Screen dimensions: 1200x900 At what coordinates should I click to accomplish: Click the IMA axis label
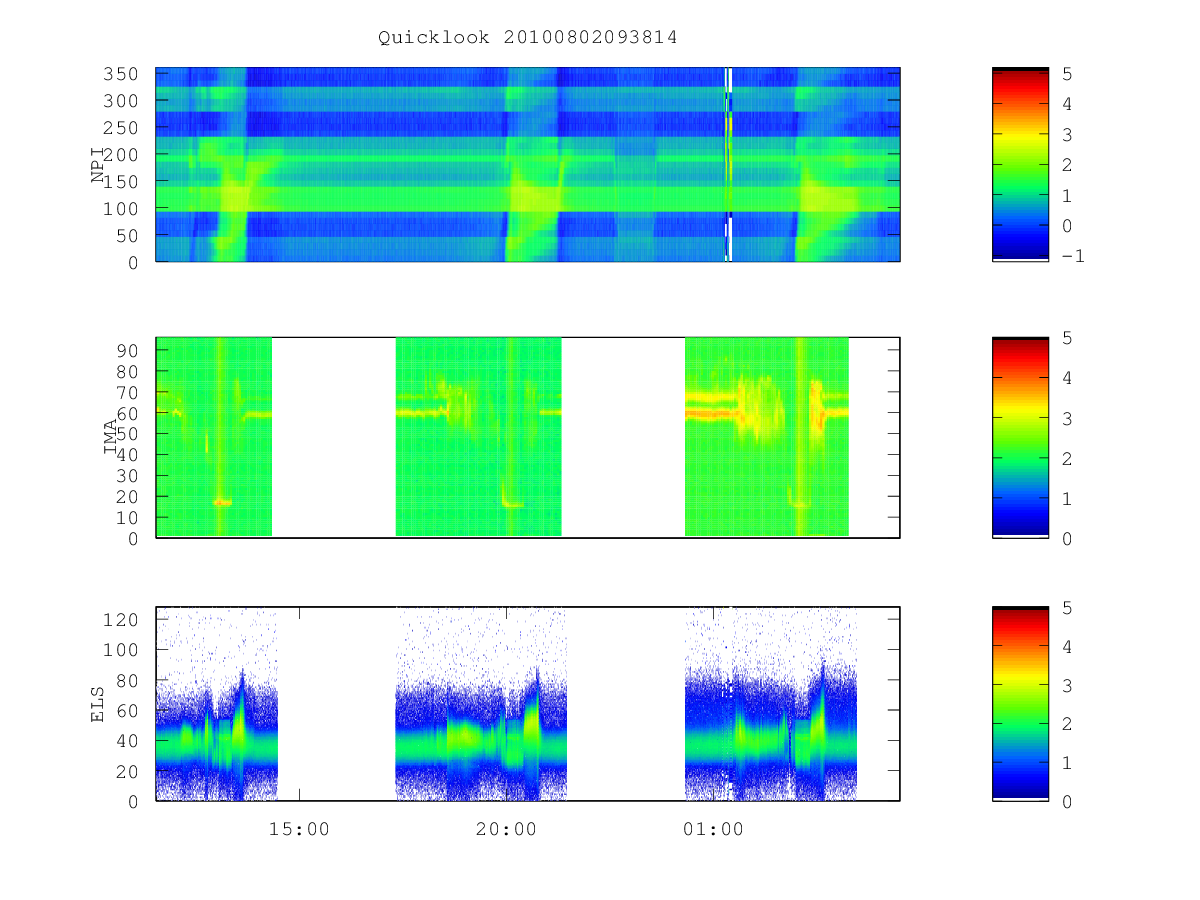pyautogui.click(x=110, y=437)
